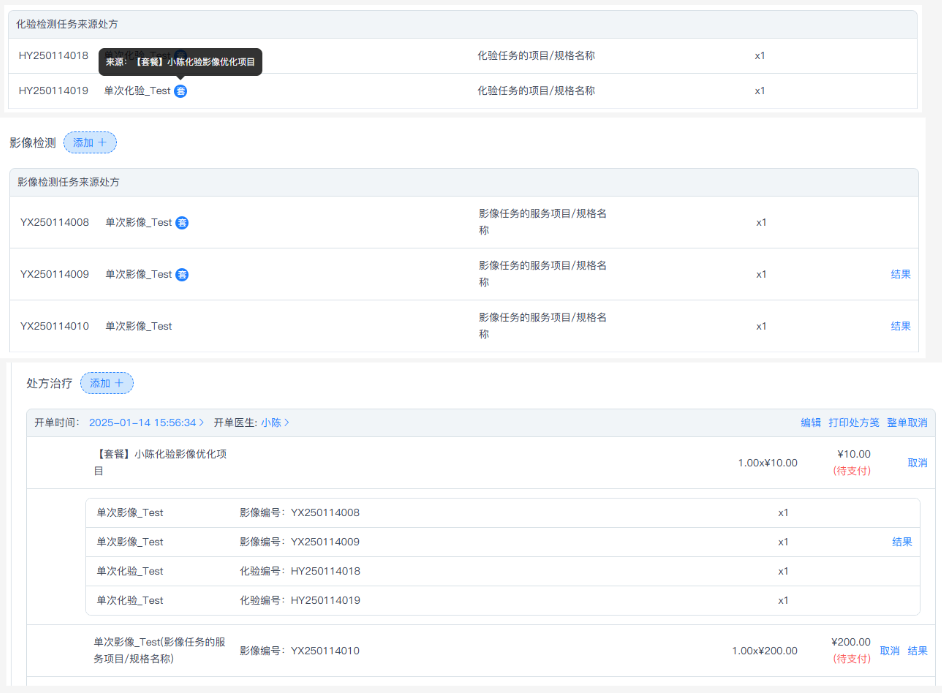Click 化验编号: HY250114018 in package details
This screenshot has height=693, width=942.
coord(300,571)
